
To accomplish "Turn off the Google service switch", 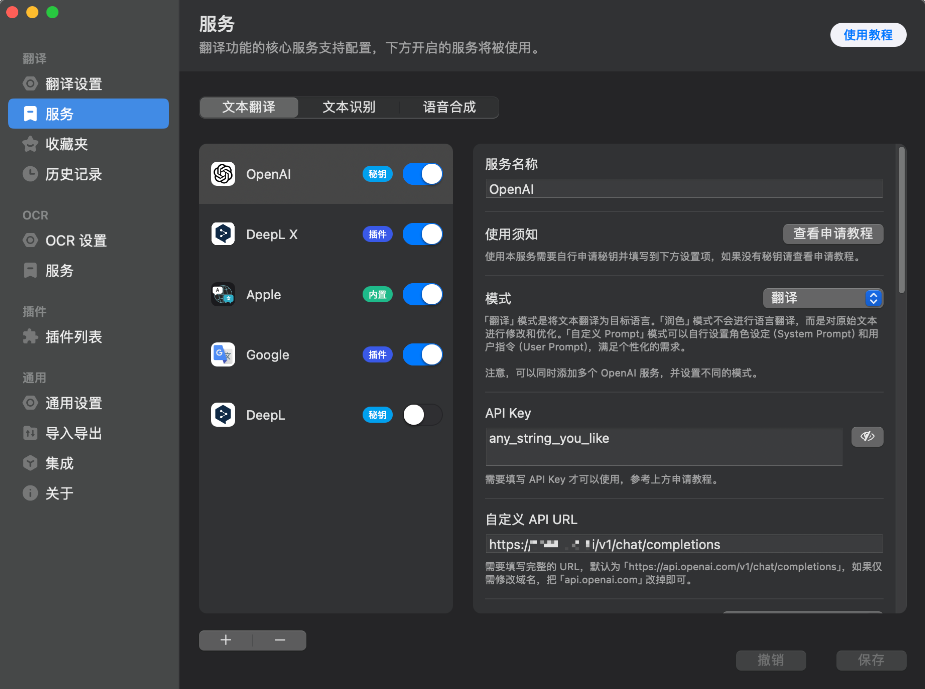I will point(423,355).
